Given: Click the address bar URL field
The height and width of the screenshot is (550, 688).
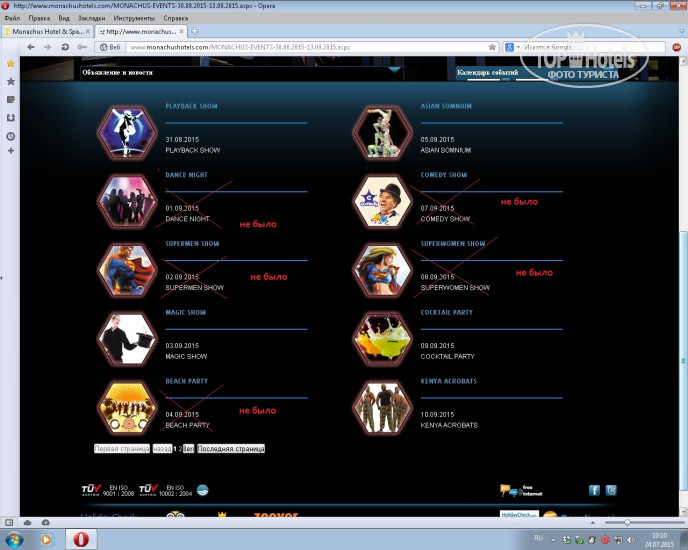Looking at the screenshot, I should point(307,47).
